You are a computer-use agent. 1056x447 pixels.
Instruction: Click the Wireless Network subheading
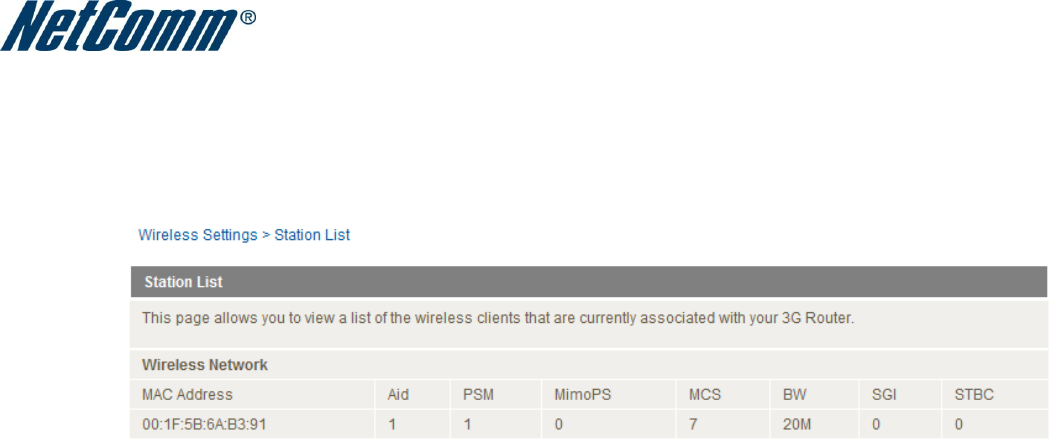click(204, 365)
